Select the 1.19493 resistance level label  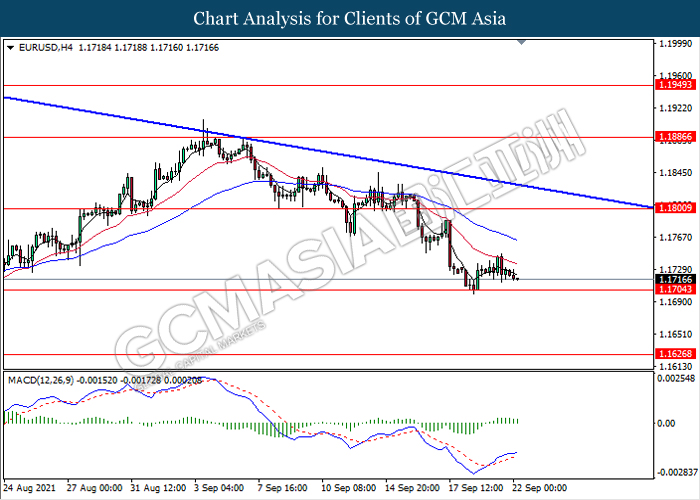click(675, 85)
